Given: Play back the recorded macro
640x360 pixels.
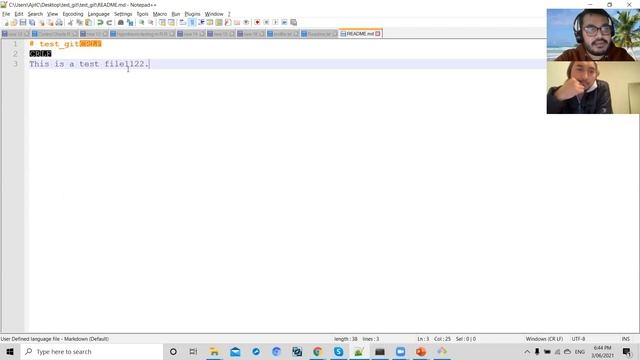Looking at the screenshot, I should pos(275,22).
